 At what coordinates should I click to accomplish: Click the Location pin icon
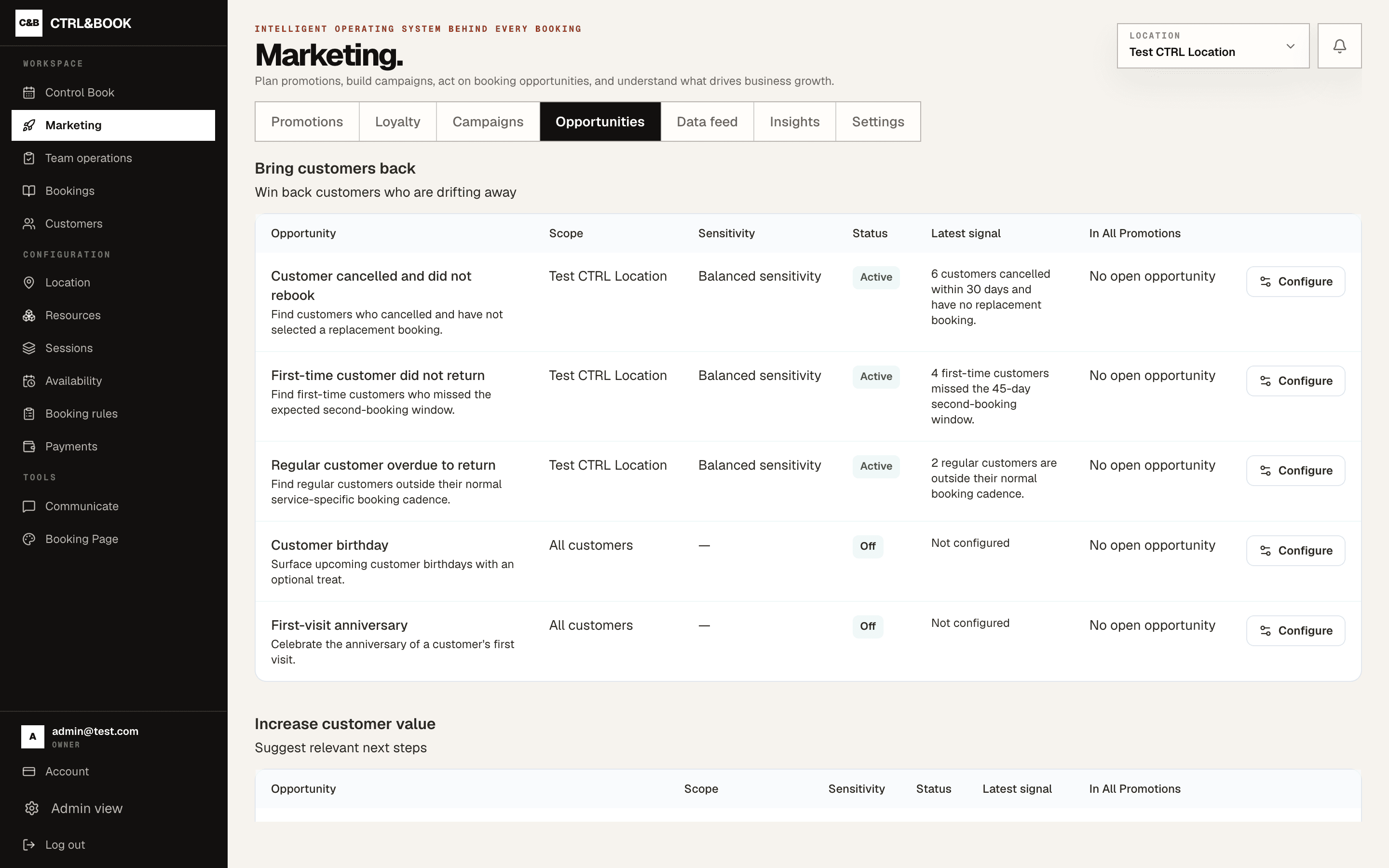[x=29, y=283]
